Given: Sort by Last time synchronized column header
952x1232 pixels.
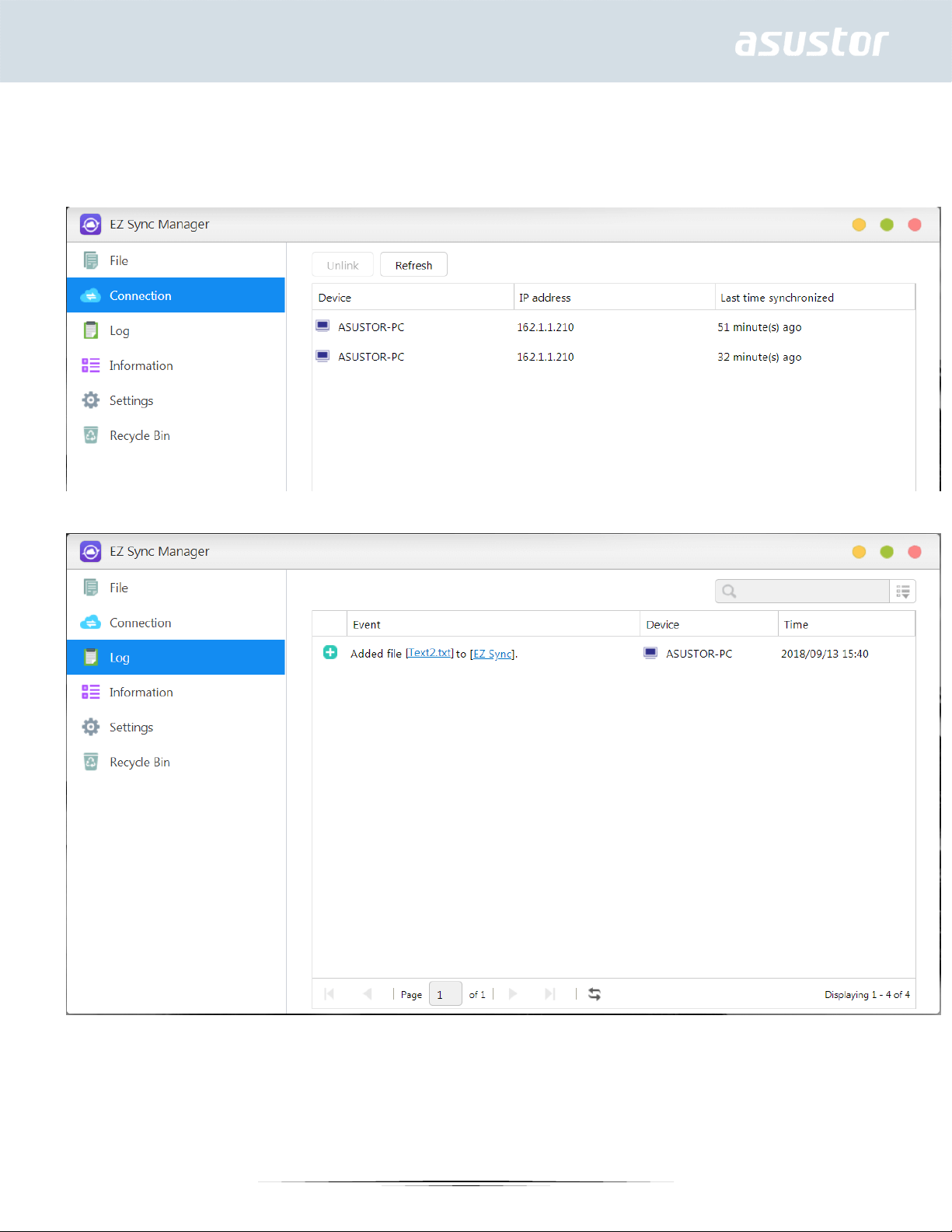Looking at the screenshot, I should (814, 298).
